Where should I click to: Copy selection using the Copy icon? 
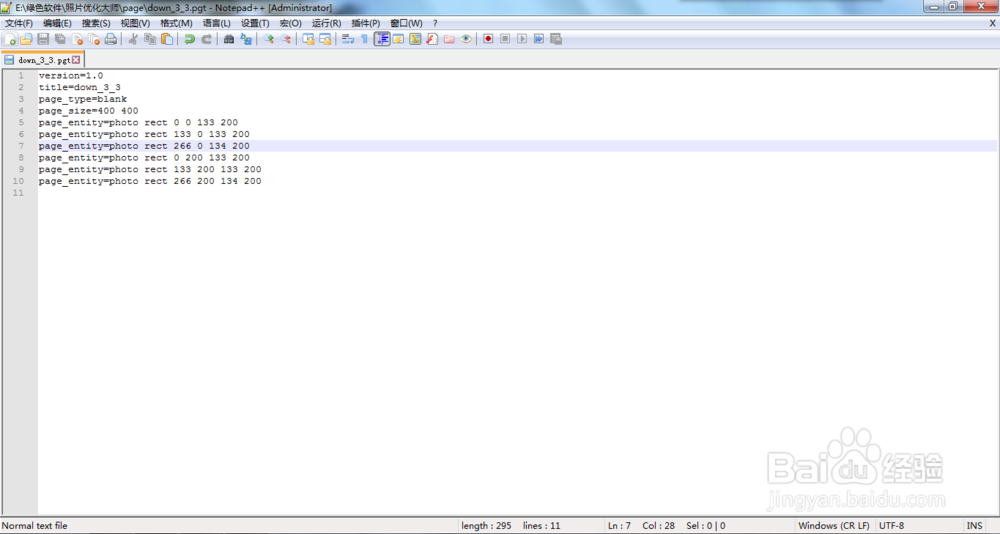(150, 39)
